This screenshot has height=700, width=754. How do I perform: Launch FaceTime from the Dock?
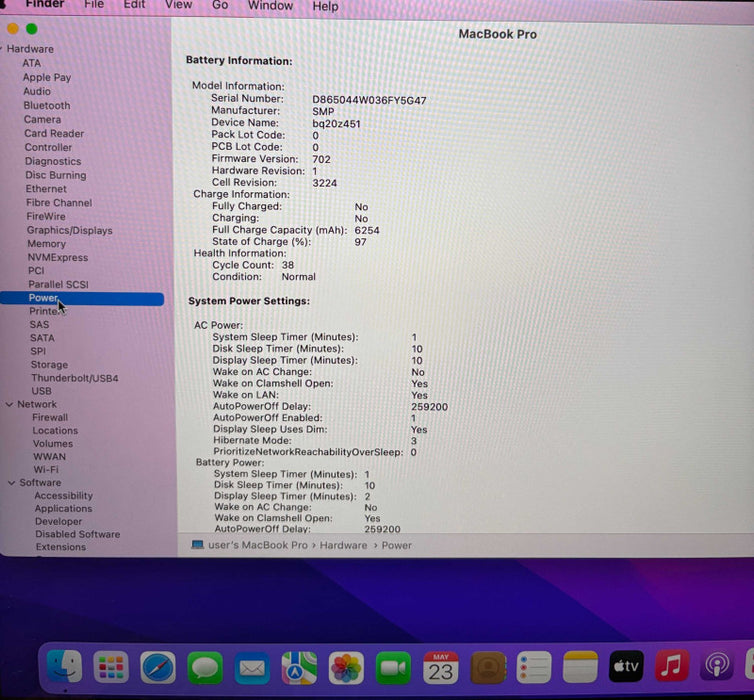click(x=393, y=667)
